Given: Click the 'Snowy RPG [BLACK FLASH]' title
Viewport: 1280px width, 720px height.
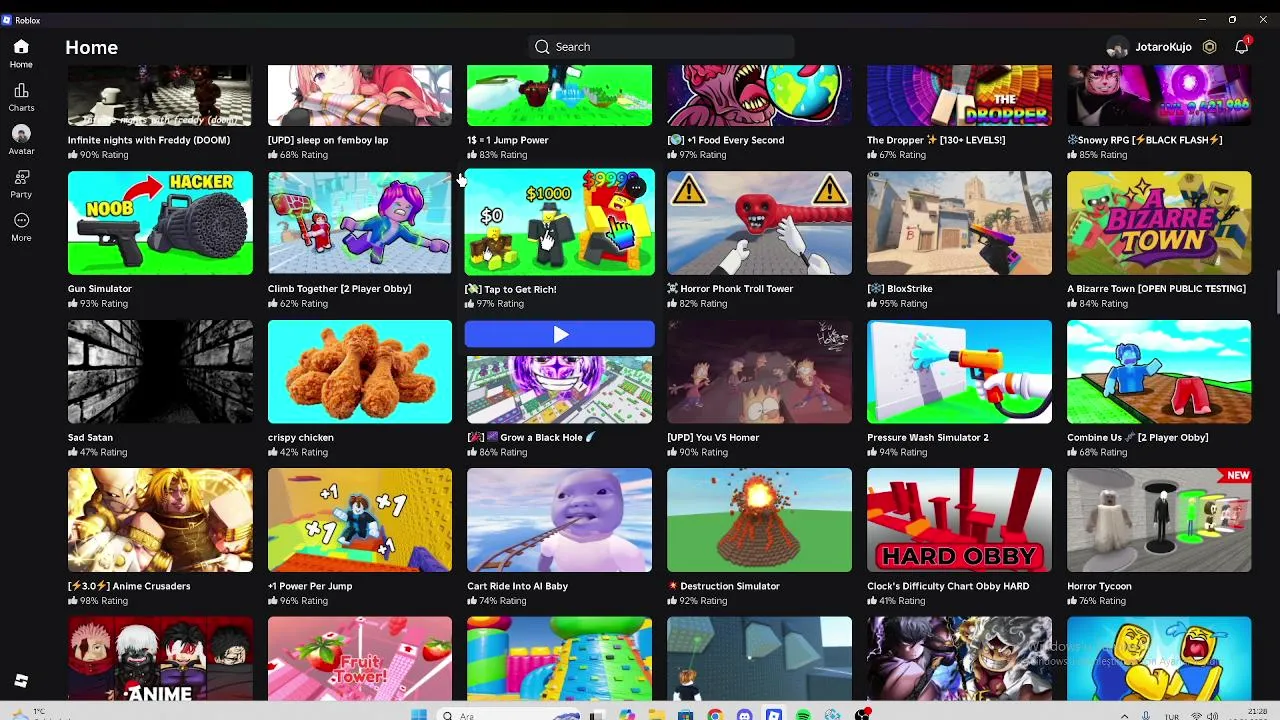Looking at the screenshot, I should 1145,140.
